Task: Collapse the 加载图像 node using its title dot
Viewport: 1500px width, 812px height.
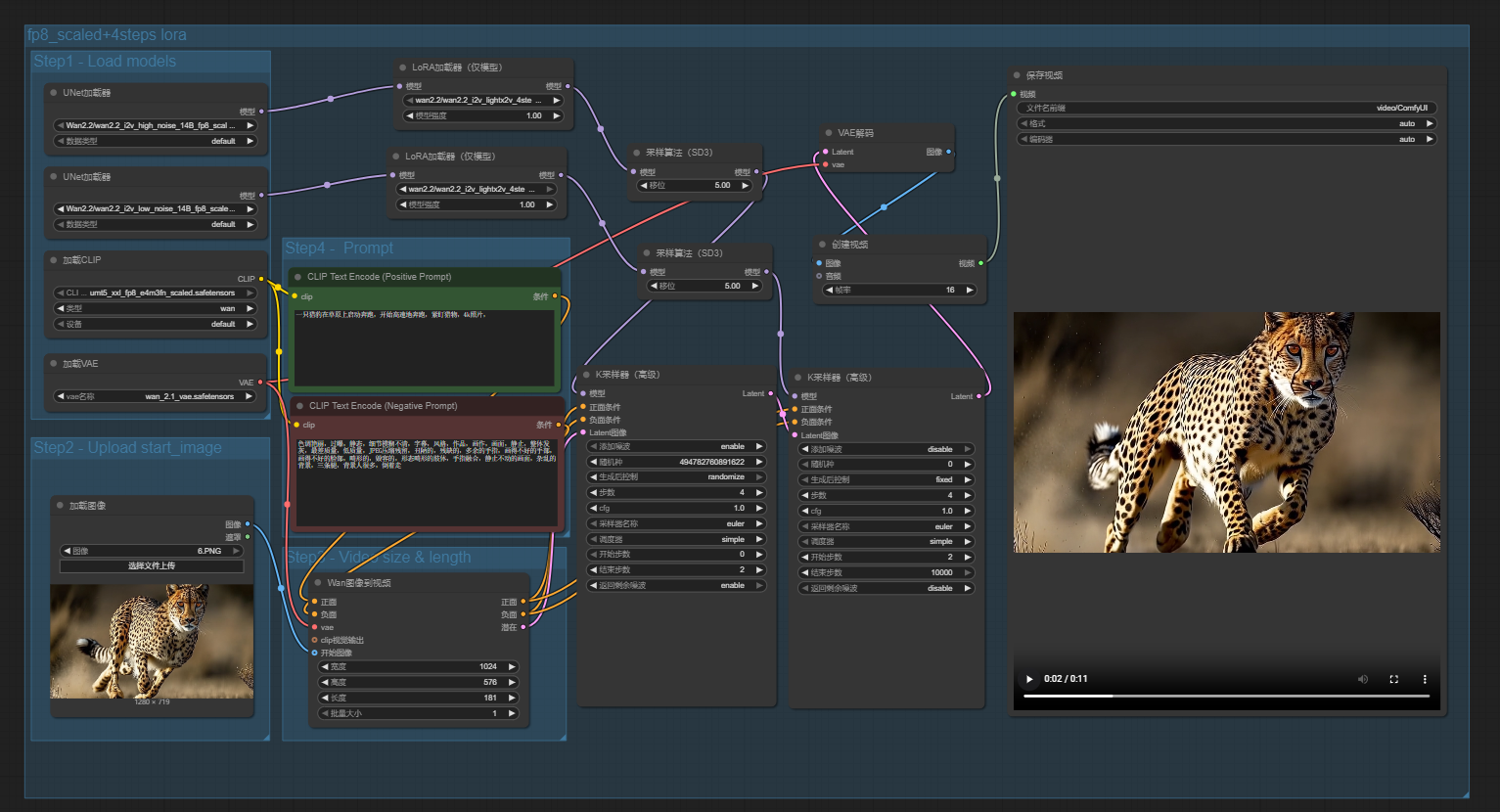Action: pyautogui.click(x=60, y=506)
